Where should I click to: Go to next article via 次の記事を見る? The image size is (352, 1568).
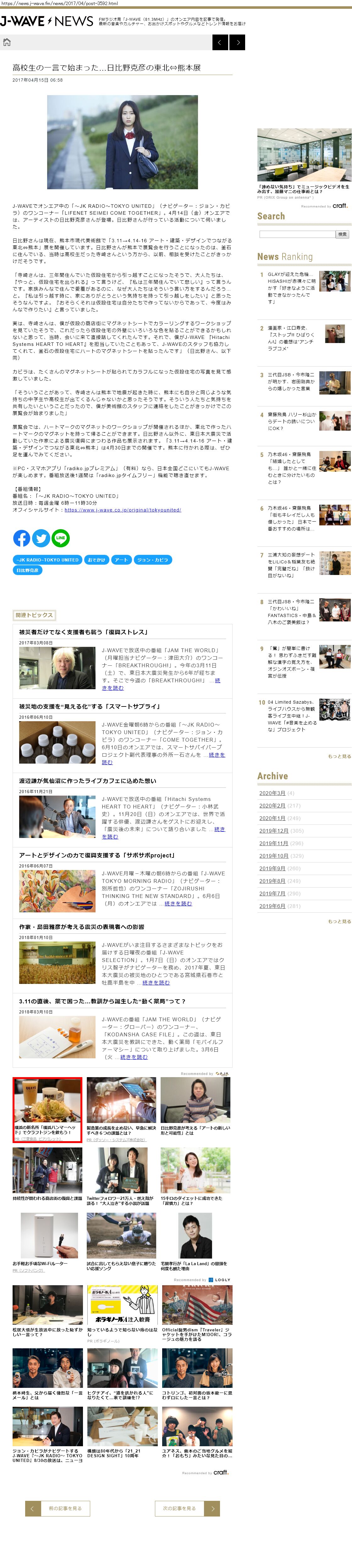click(187, 1508)
